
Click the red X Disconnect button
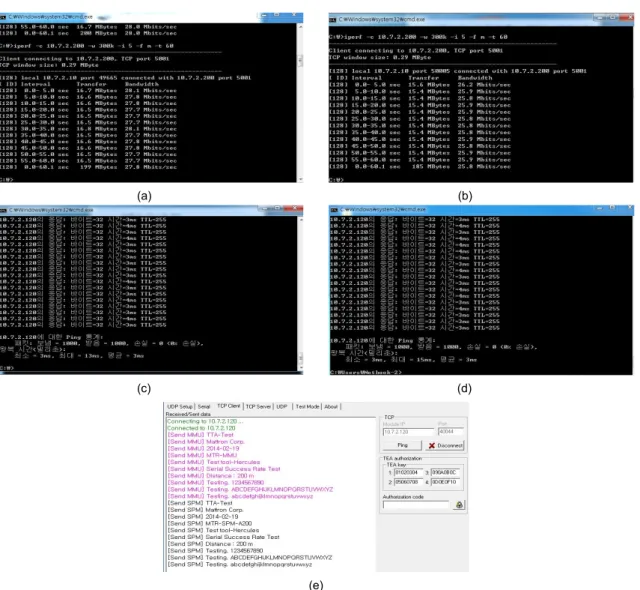445,446
